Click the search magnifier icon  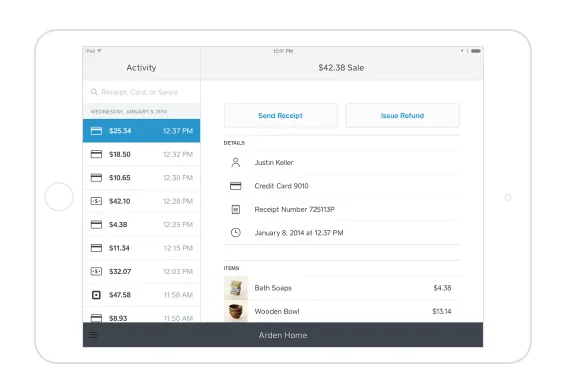tap(94, 92)
